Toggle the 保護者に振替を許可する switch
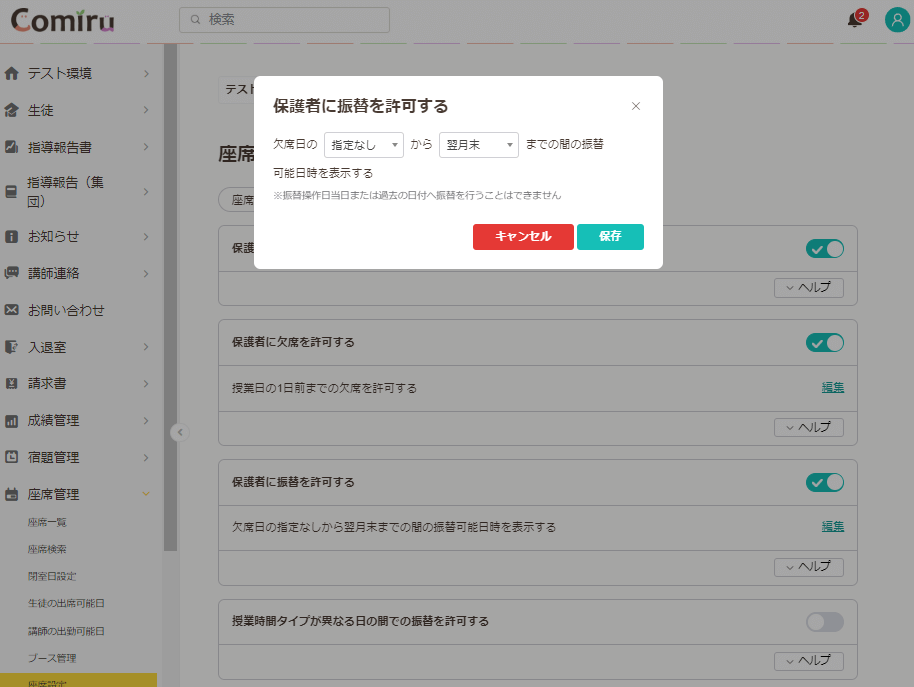 825,482
